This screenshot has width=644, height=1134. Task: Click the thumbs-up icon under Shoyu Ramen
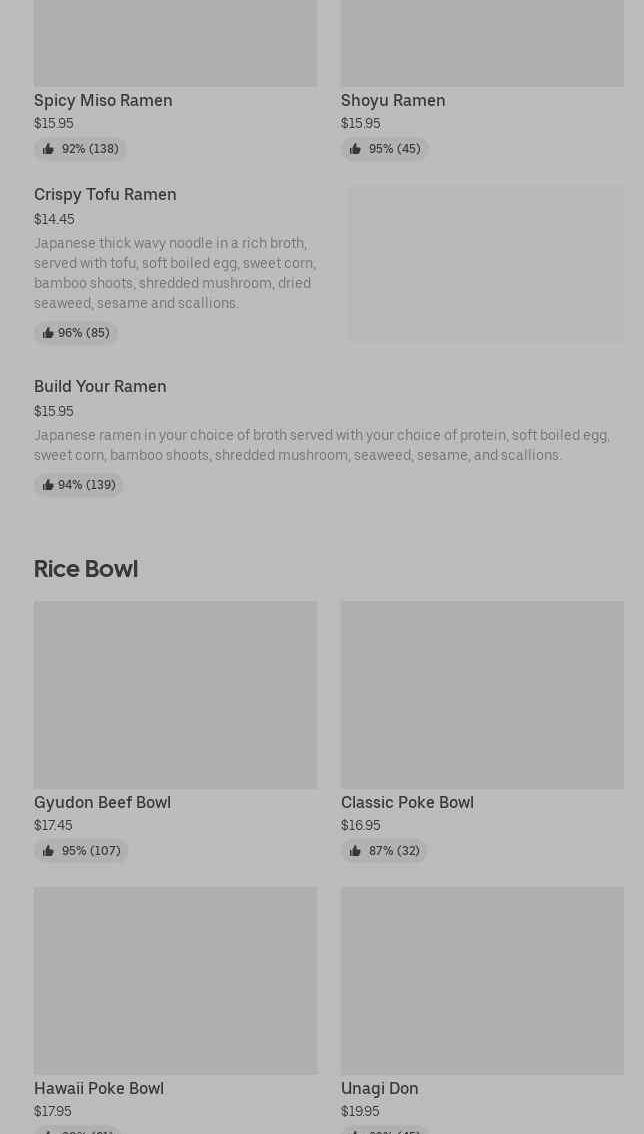[x=355, y=149]
